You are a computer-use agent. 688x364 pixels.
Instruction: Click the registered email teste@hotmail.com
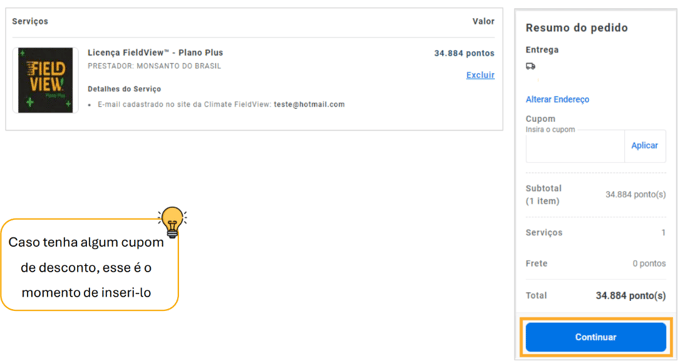[x=309, y=104]
